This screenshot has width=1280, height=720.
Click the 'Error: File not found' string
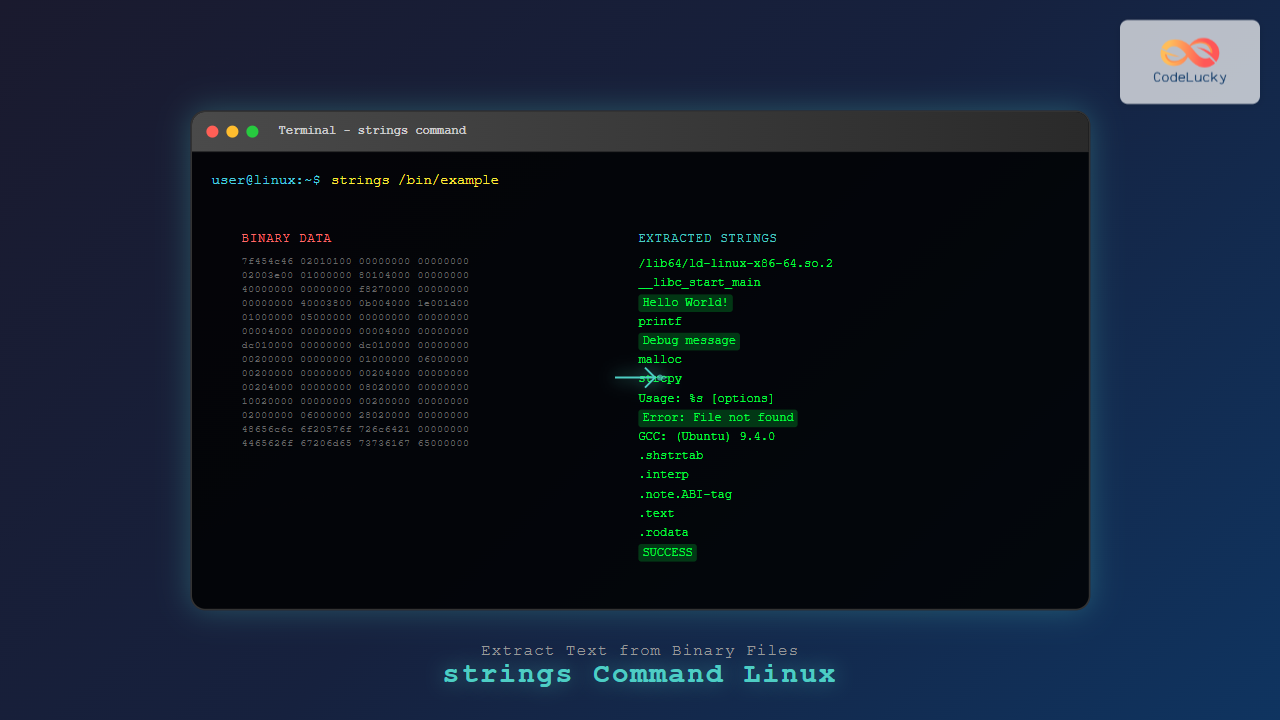pyautogui.click(x=717, y=418)
